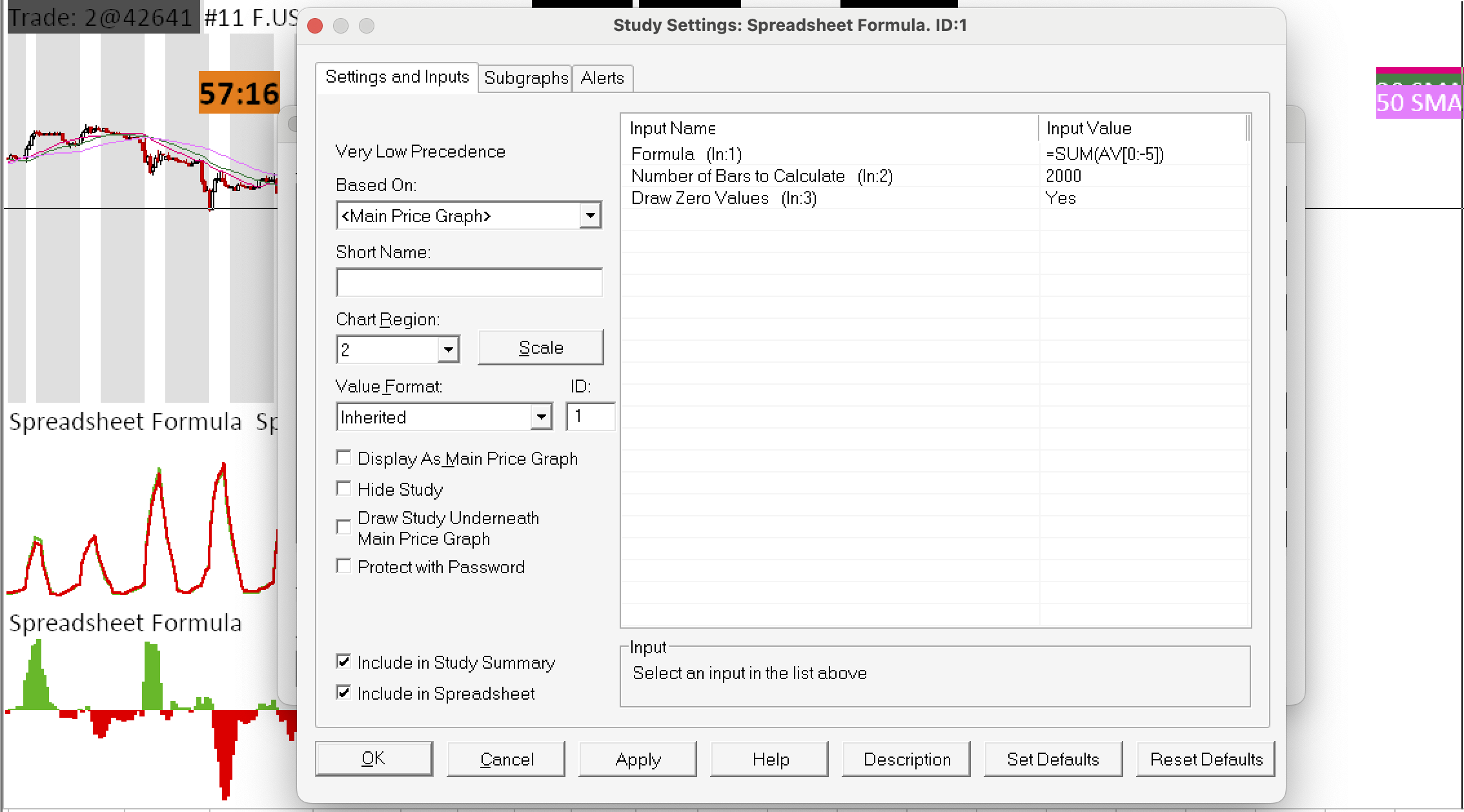
Task: Switch to the Subgraphs tab
Action: tap(525, 78)
